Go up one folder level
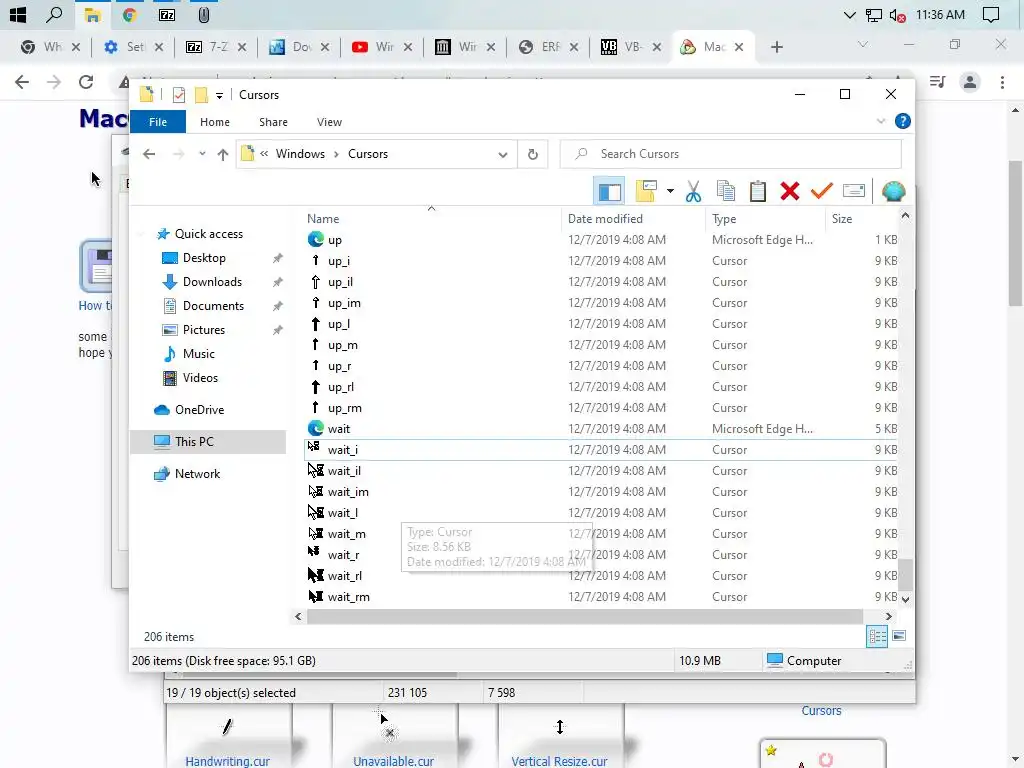 (223, 154)
